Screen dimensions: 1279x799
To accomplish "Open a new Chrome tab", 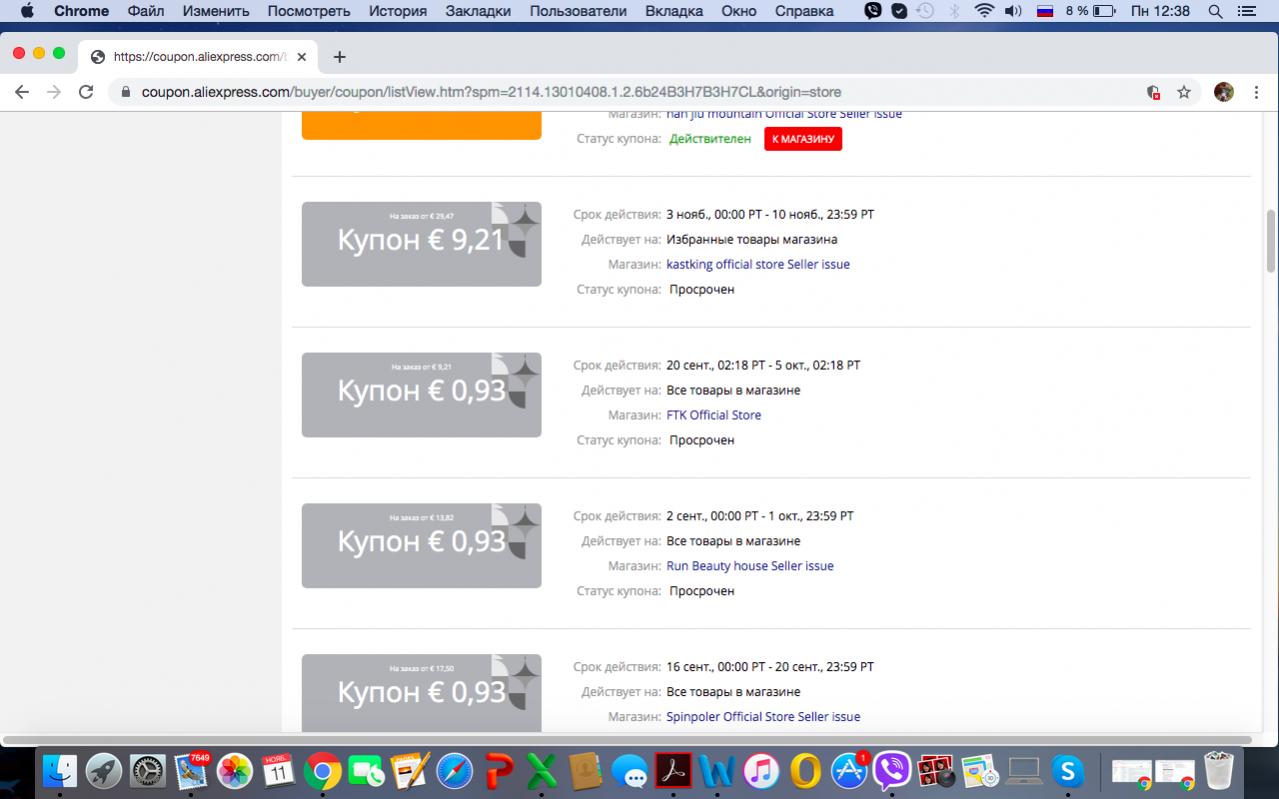I will (339, 57).
